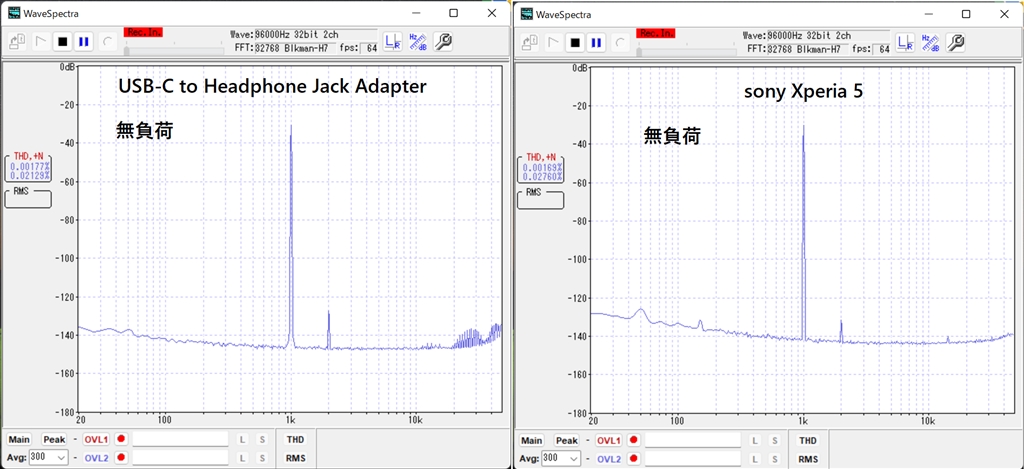Open file icon in left WaveSpectra toolbar
This screenshot has width=1024, height=469.
coord(17,42)
